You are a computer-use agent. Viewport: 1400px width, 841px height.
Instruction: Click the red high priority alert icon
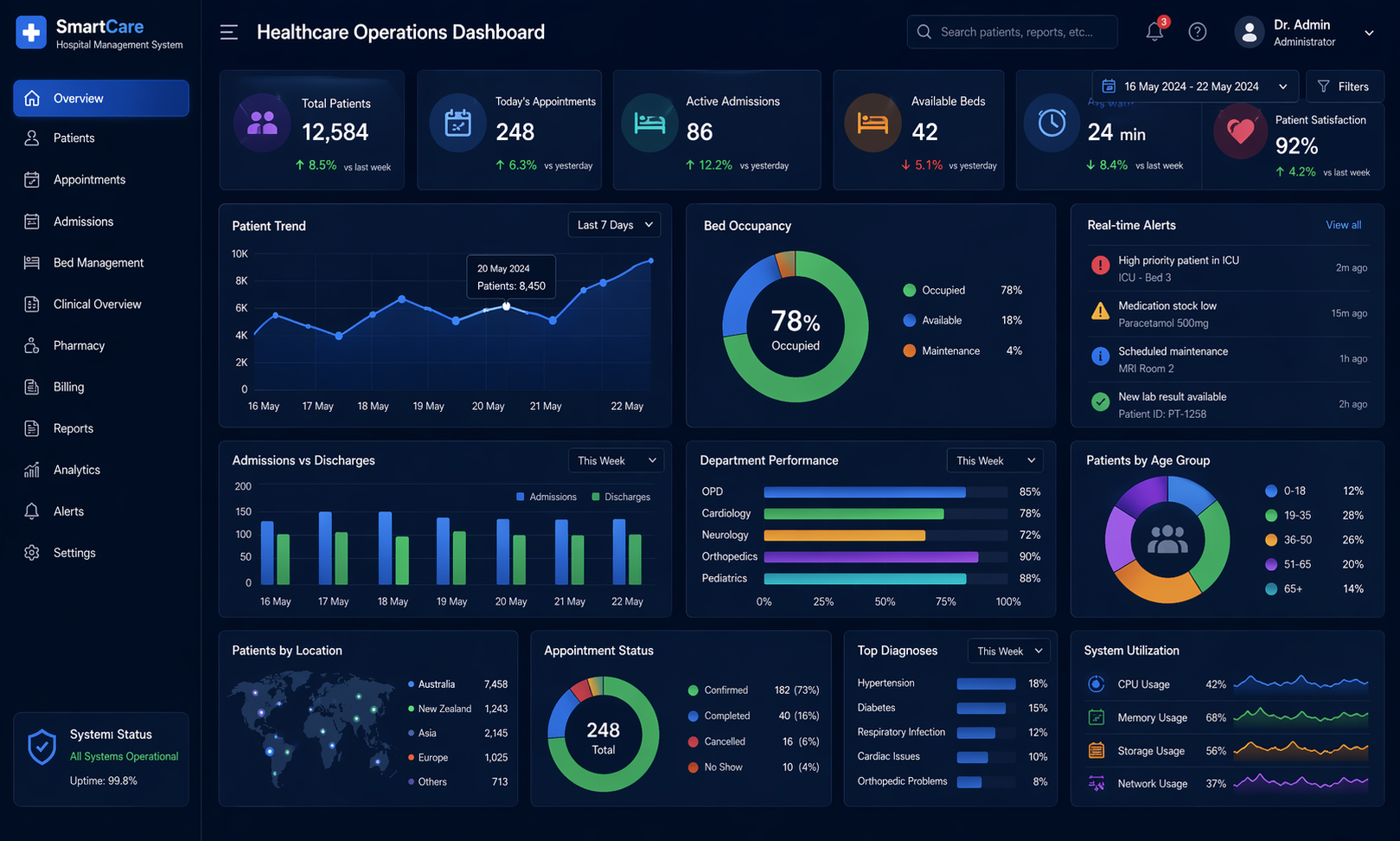1100,266
